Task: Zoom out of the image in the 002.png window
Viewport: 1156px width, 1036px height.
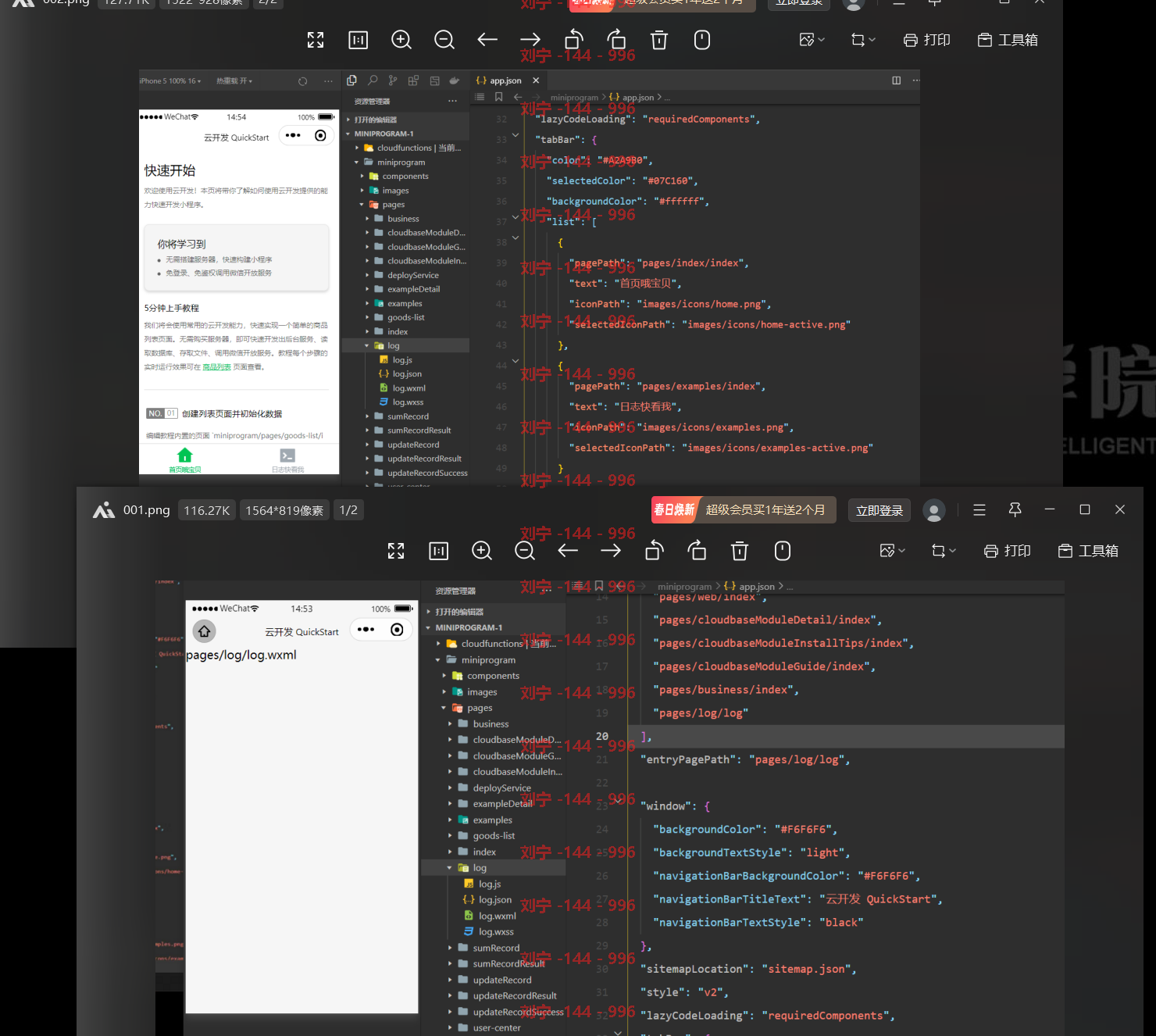Action: pyautogui.click(x=444, y=40)
